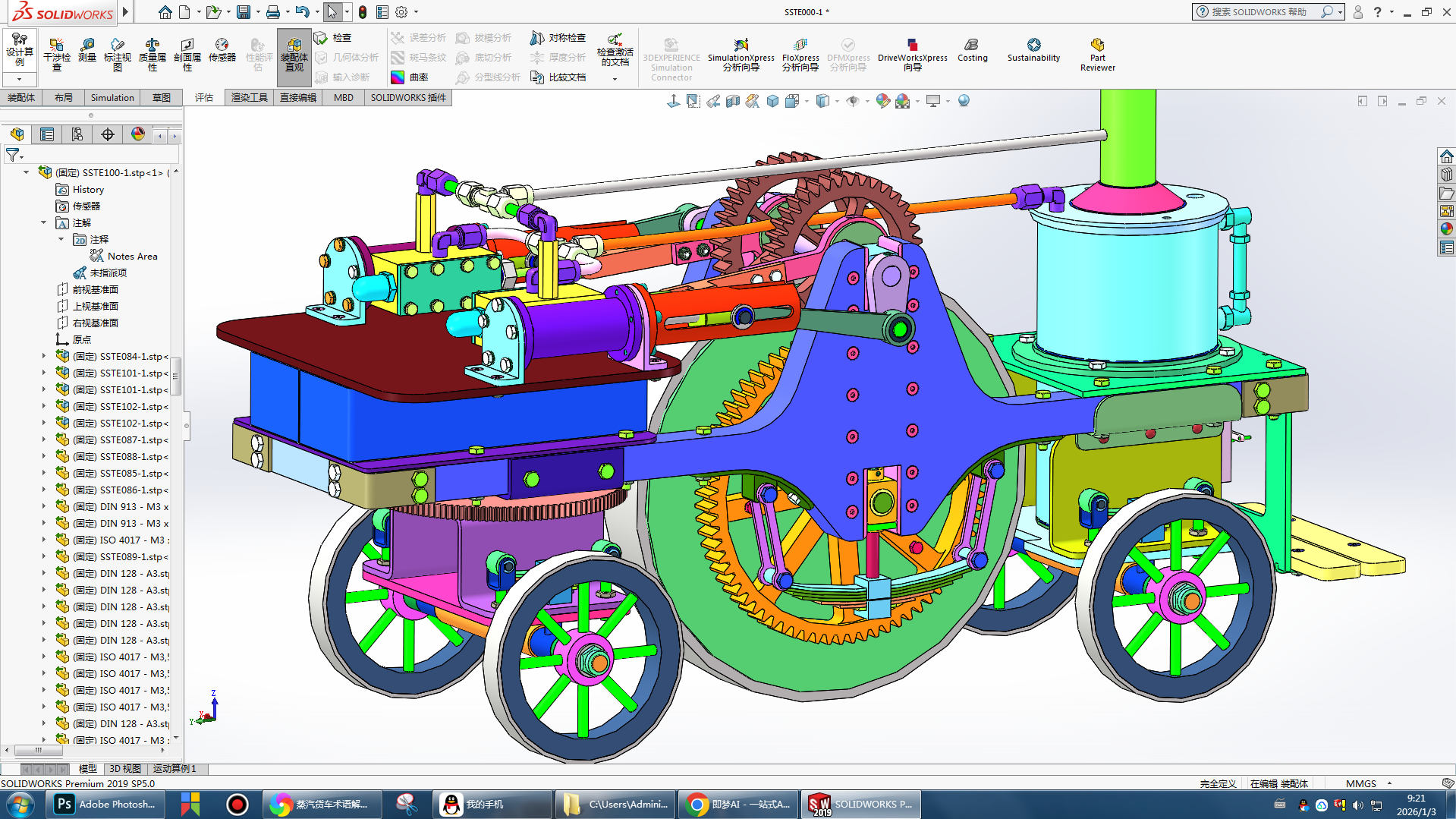The width and height of the screenshot is (1456, 819).
Task: Expand the SOLIDWORKS main menu arrow
Action: 126,12
